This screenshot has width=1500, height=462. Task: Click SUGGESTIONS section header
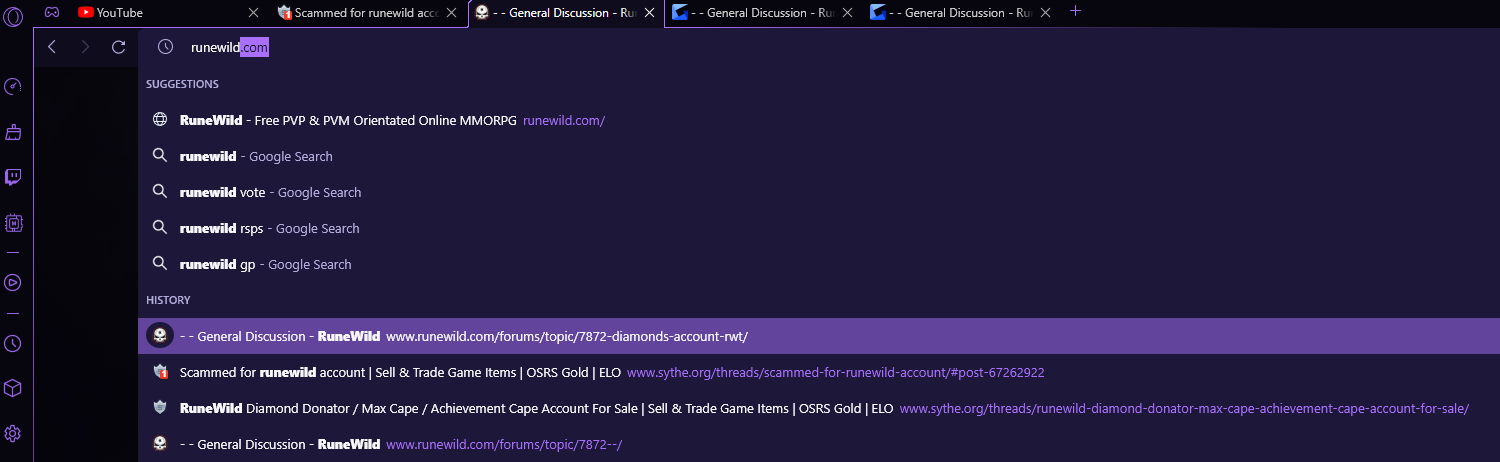tap(182, 84)
